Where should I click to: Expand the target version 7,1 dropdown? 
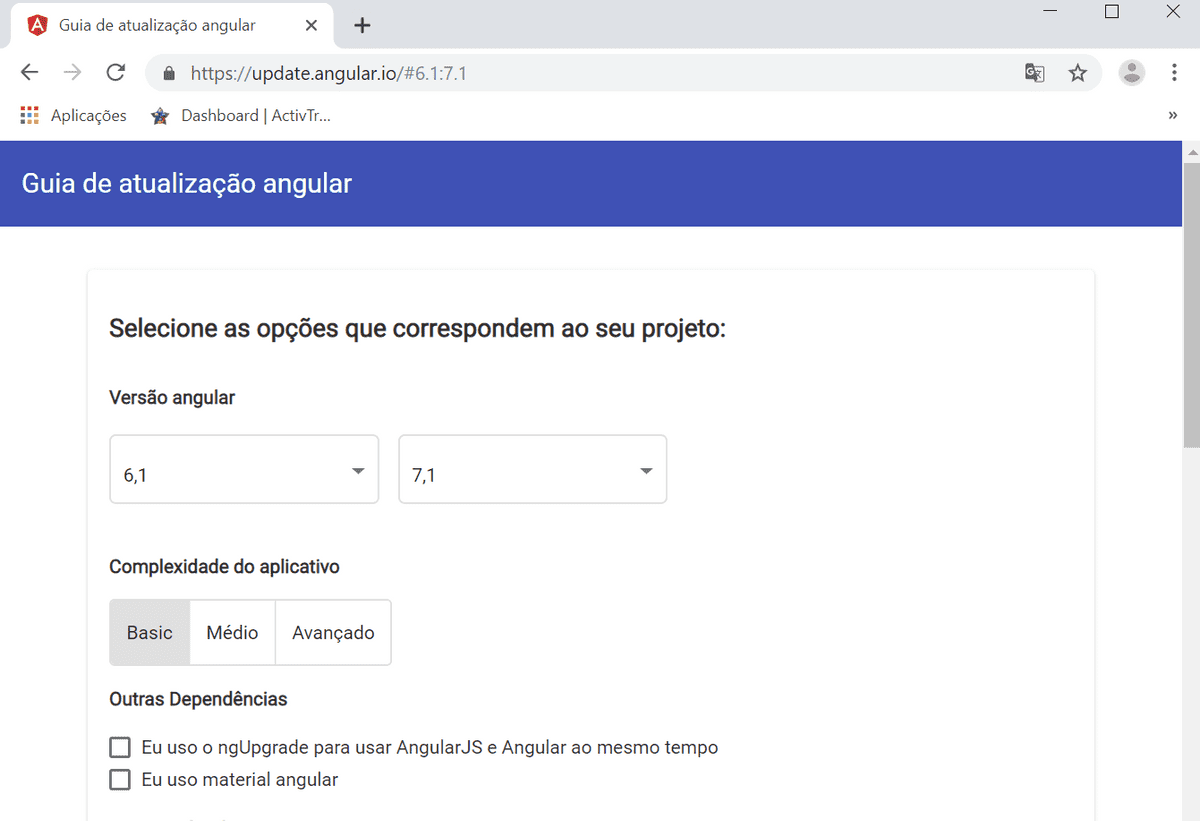(x=532, y=469)
